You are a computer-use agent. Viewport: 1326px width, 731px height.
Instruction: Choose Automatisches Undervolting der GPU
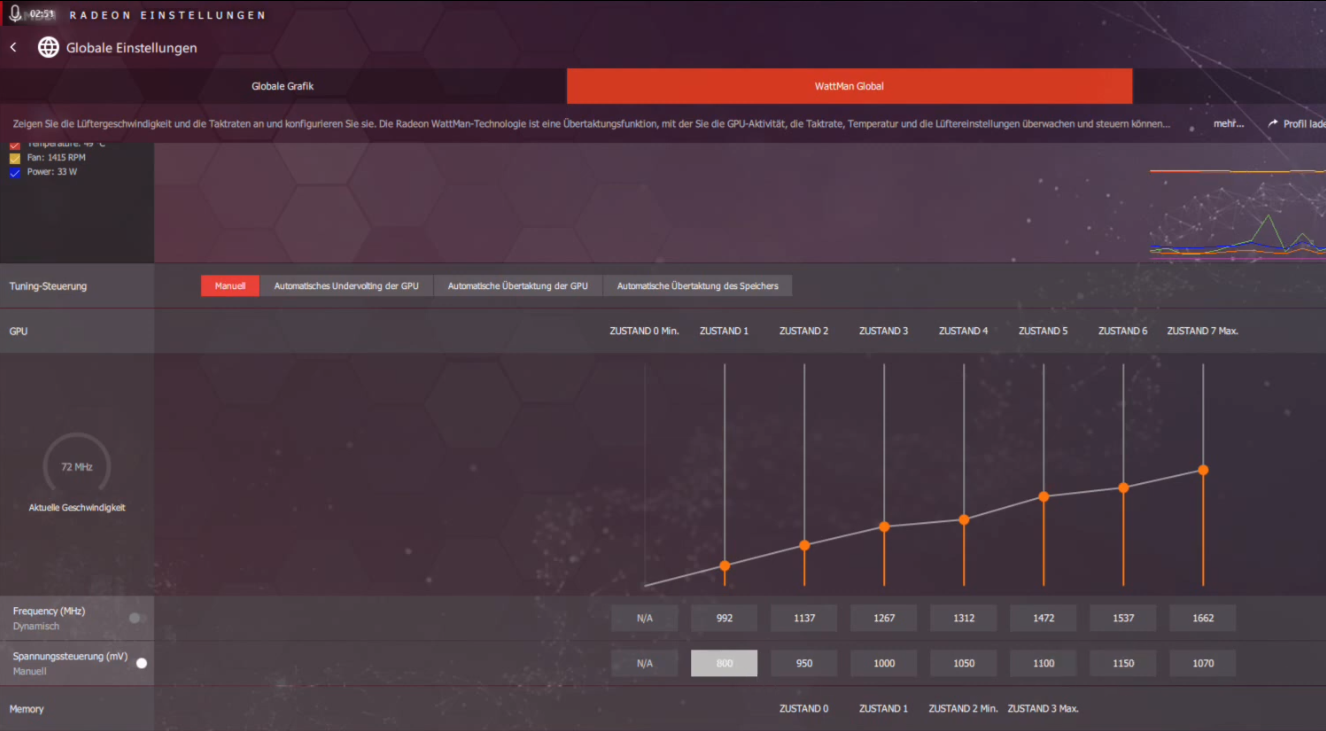pyautogui.click(x=346, y=286)
